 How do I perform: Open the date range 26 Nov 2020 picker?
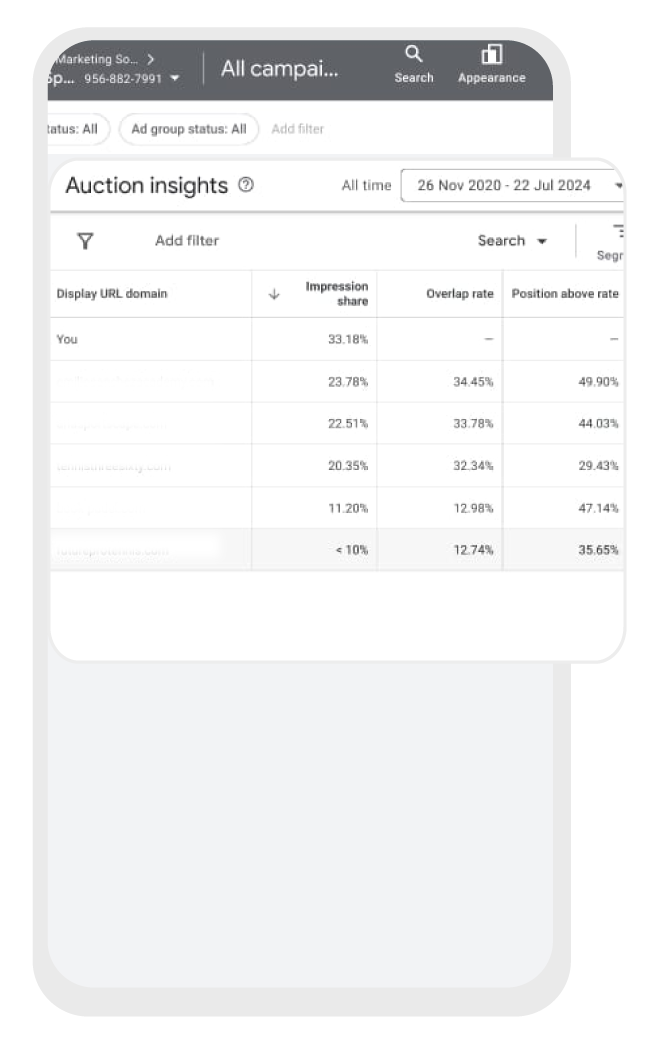point(510,185)
